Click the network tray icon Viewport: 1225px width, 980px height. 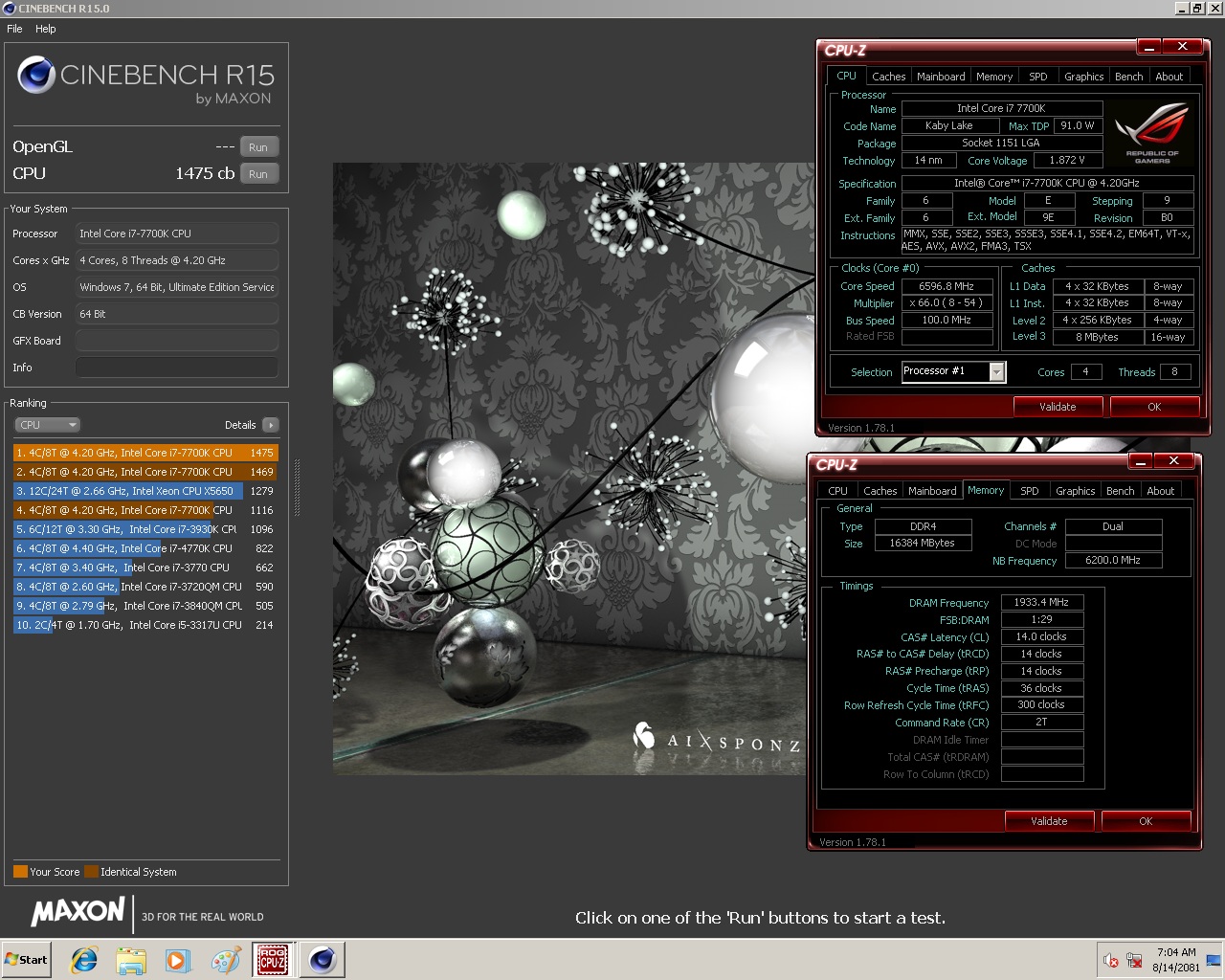click(x=1135, y=960)
